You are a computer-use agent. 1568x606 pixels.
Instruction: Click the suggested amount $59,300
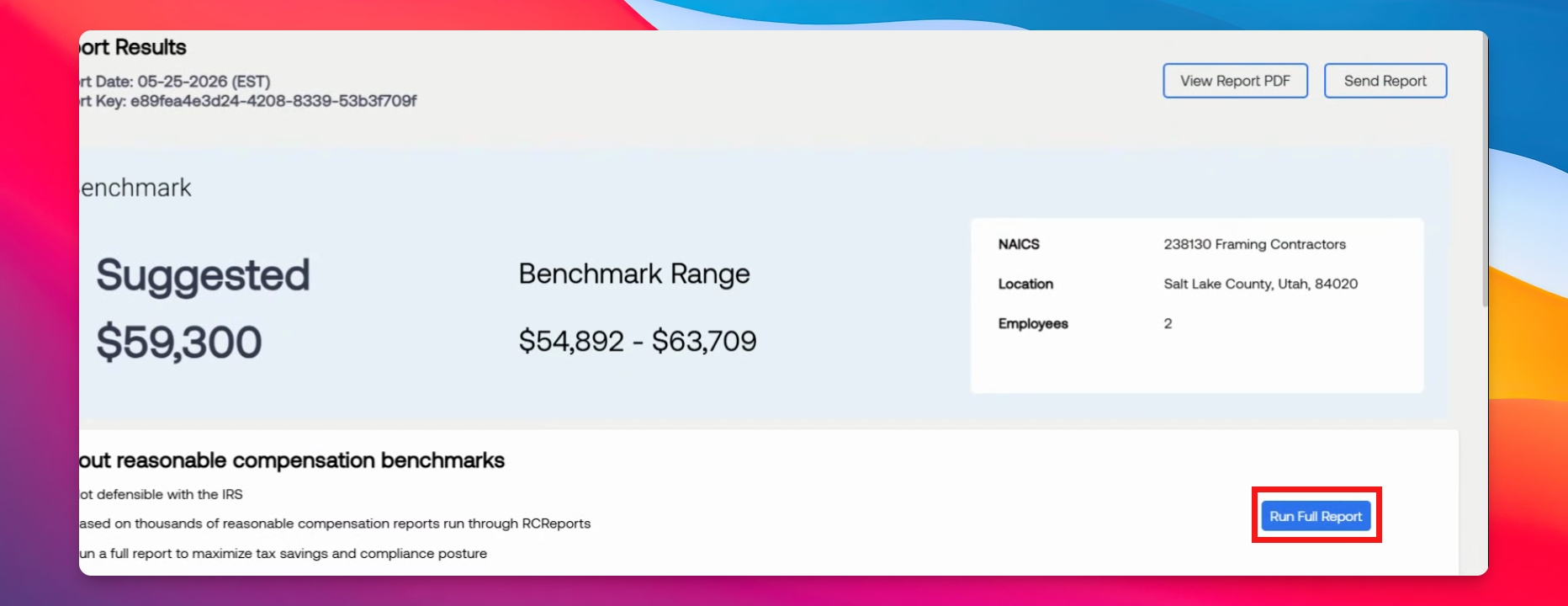tap(179, 342)
